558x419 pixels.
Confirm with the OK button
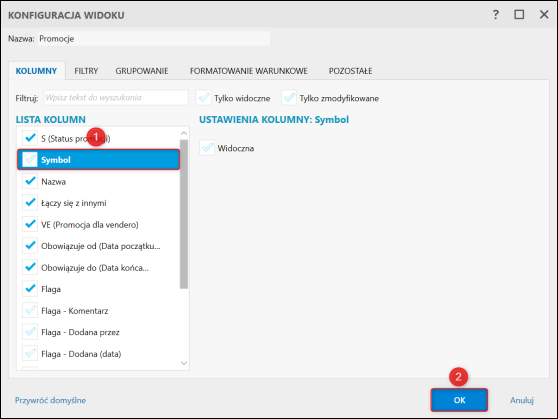(459, 400)
